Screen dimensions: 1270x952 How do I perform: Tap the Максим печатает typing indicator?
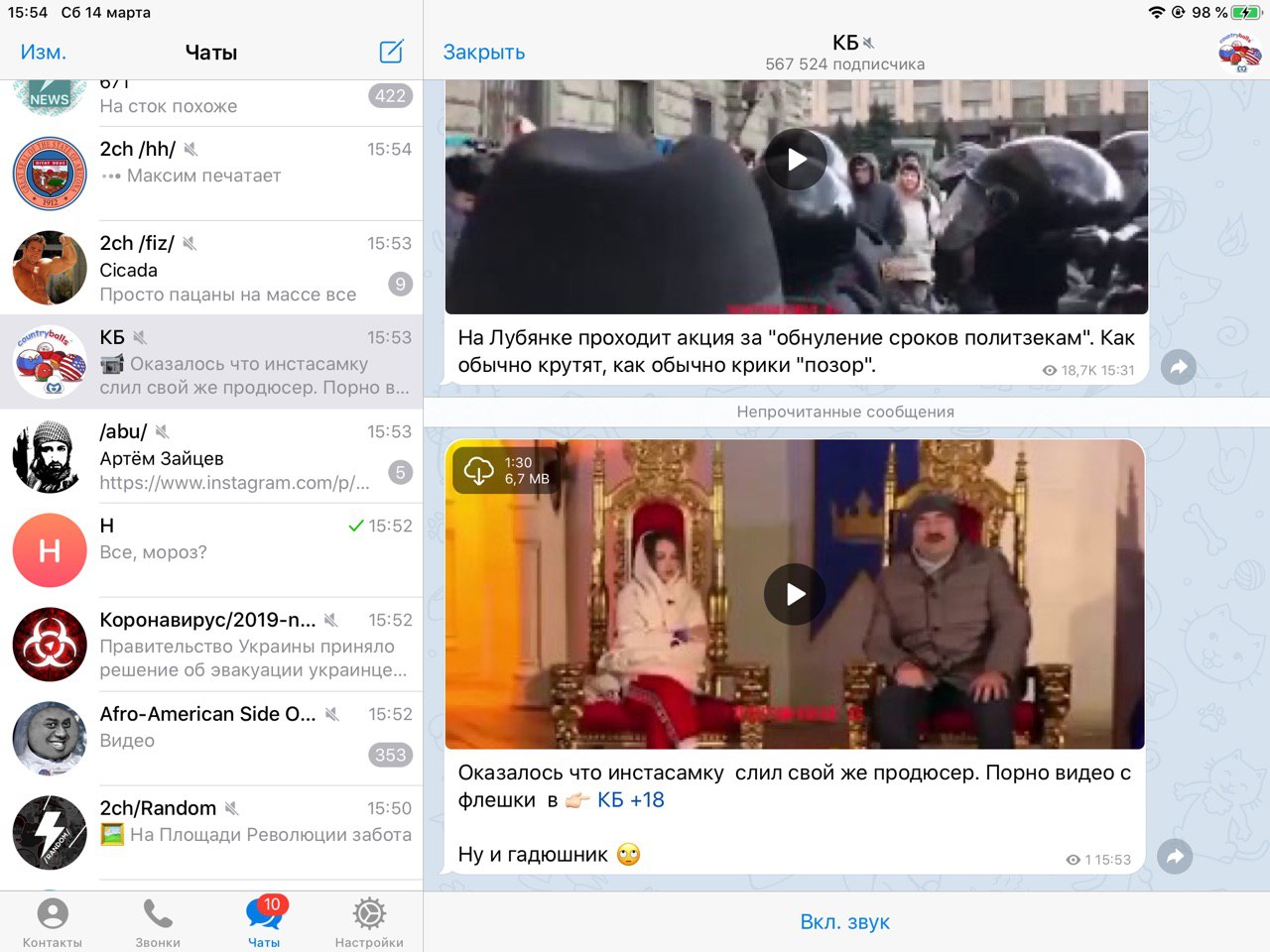(x=191, y=176)
